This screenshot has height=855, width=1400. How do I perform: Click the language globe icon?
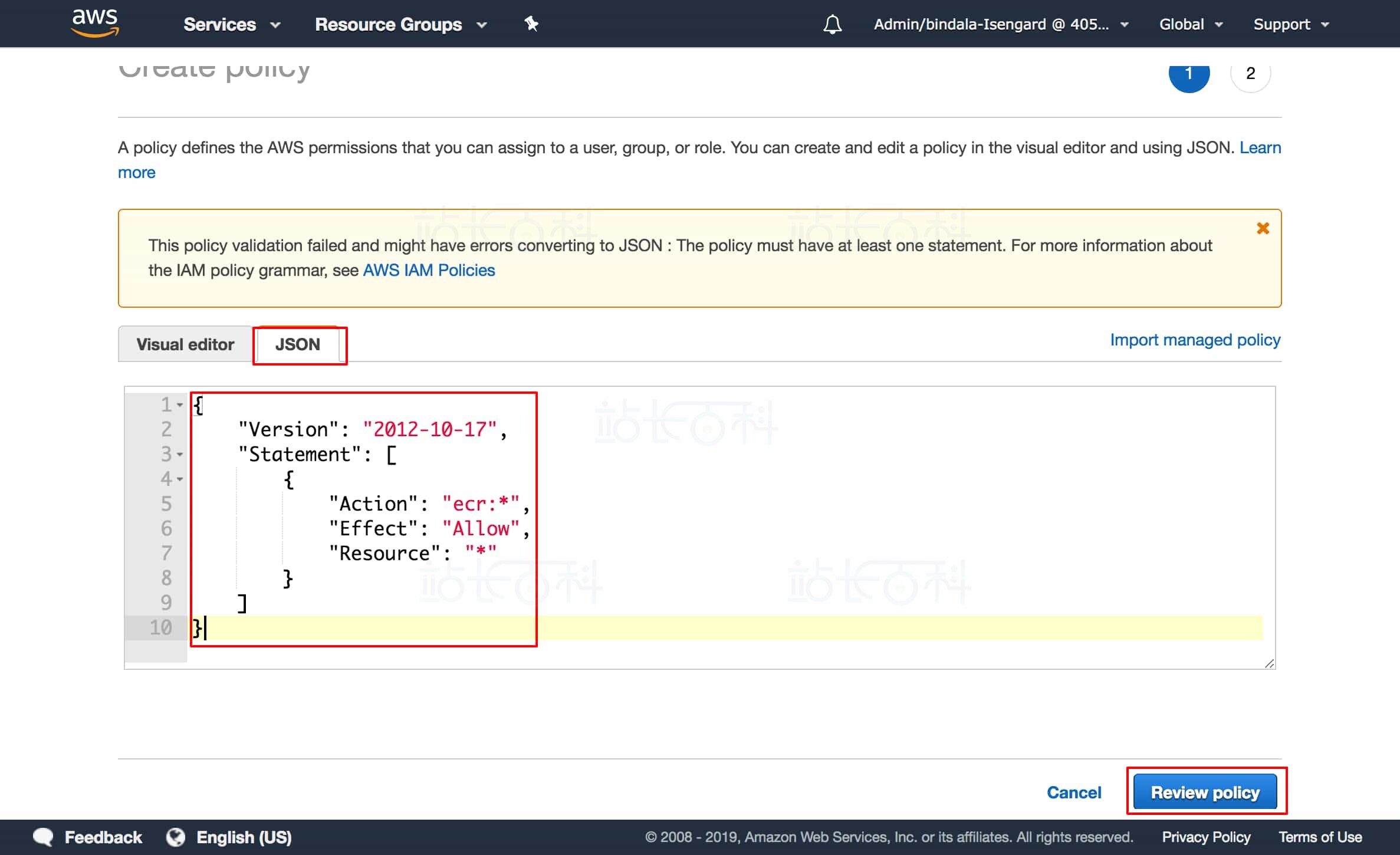click(x=175, y=837)
